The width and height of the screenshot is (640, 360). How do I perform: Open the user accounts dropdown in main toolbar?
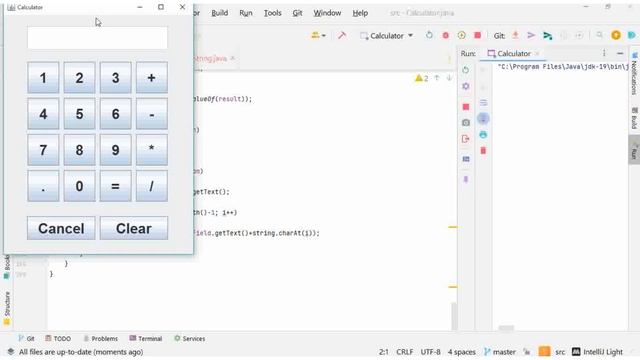[318, 36]
